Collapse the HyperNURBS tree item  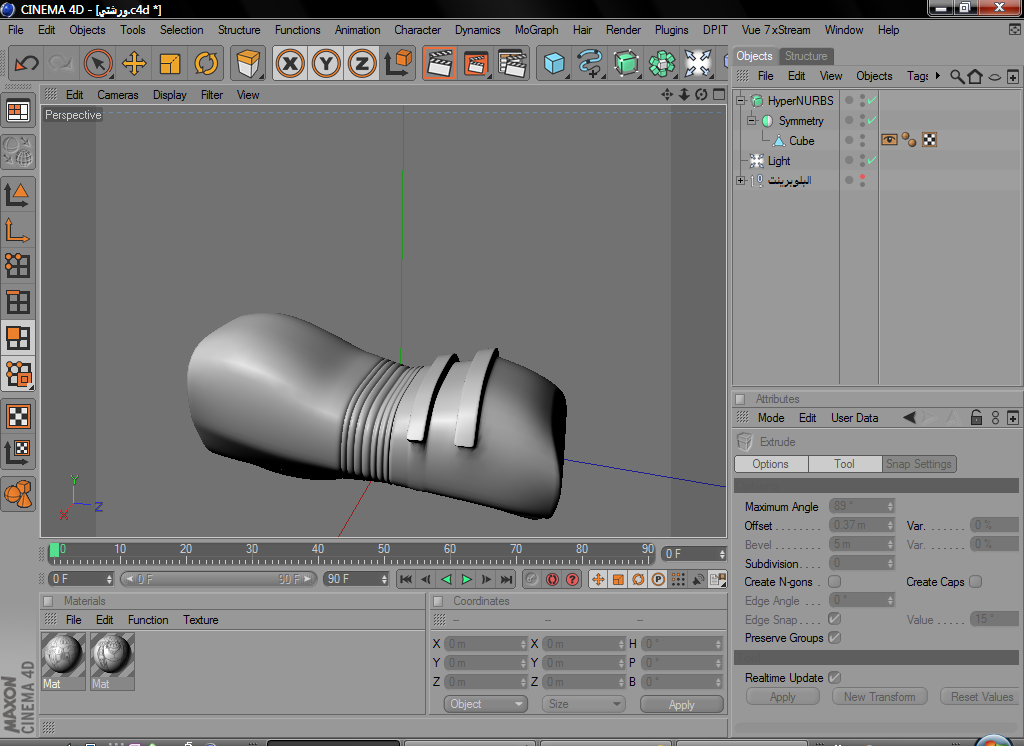[x=741, y=101]
